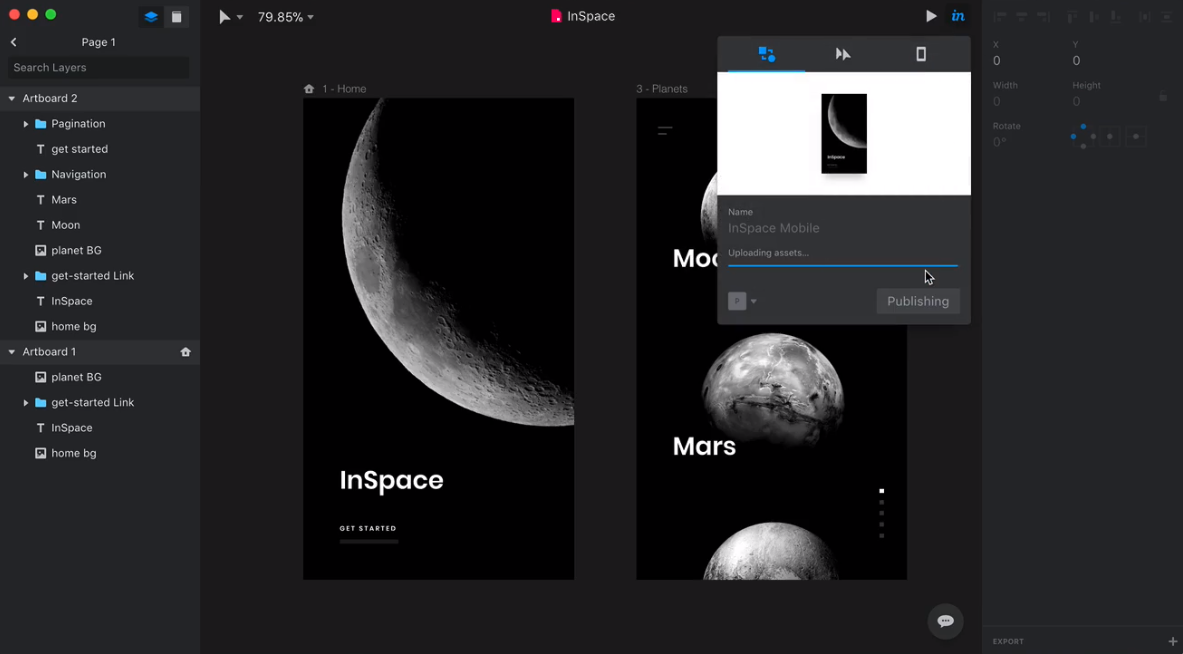This screenshot has width=1183, height=654.
Task: Click the hamburger menu on Planets artboard
Action: click(x=665, y=130)
